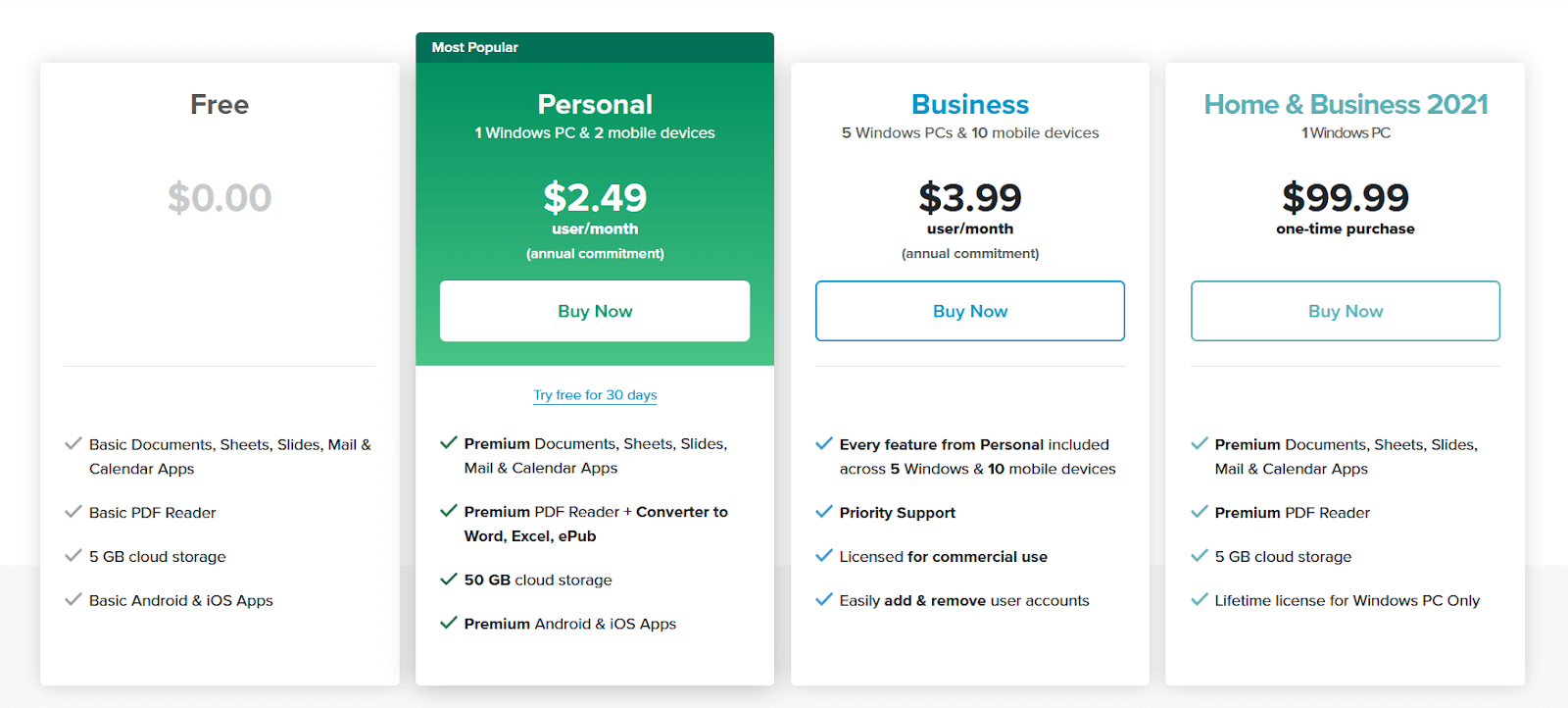1568x708 pixels.
Task: Open the Try free for 30 days link
Action: pyautogui.click(x=595, y=395)
